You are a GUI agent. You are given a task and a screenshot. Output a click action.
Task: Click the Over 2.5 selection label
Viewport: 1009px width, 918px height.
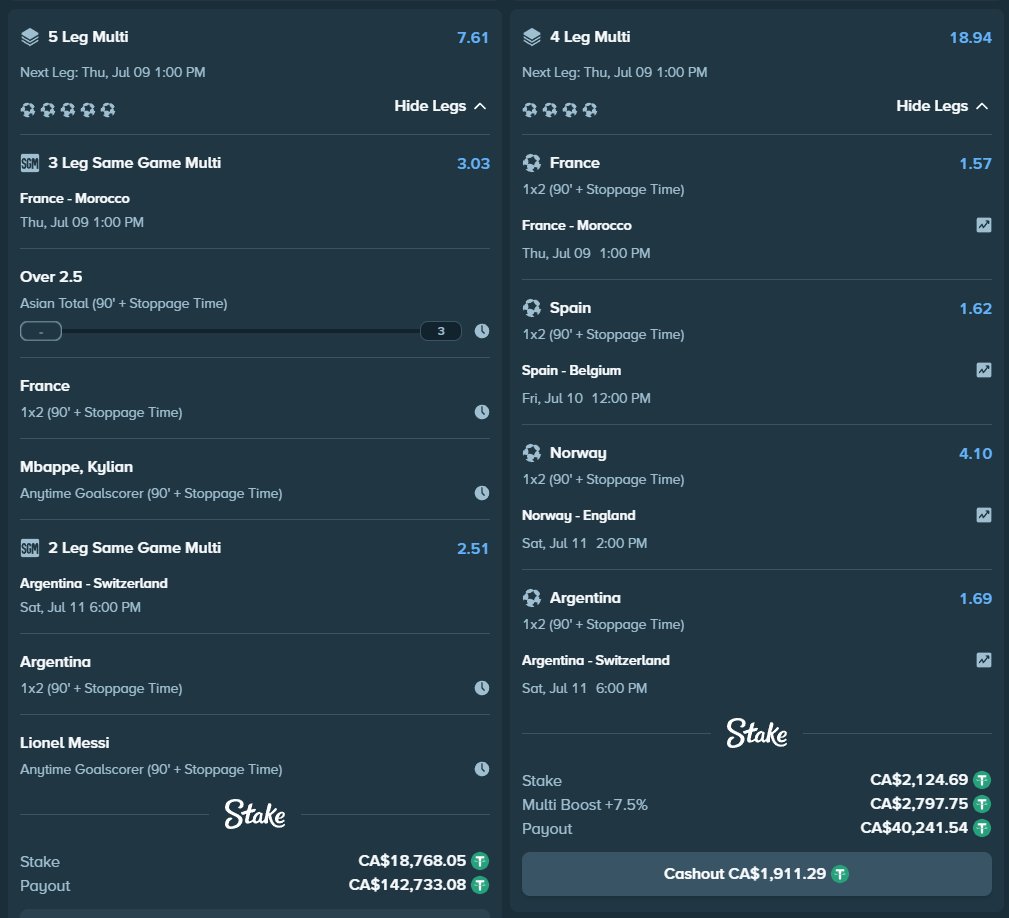pos(51,277)
